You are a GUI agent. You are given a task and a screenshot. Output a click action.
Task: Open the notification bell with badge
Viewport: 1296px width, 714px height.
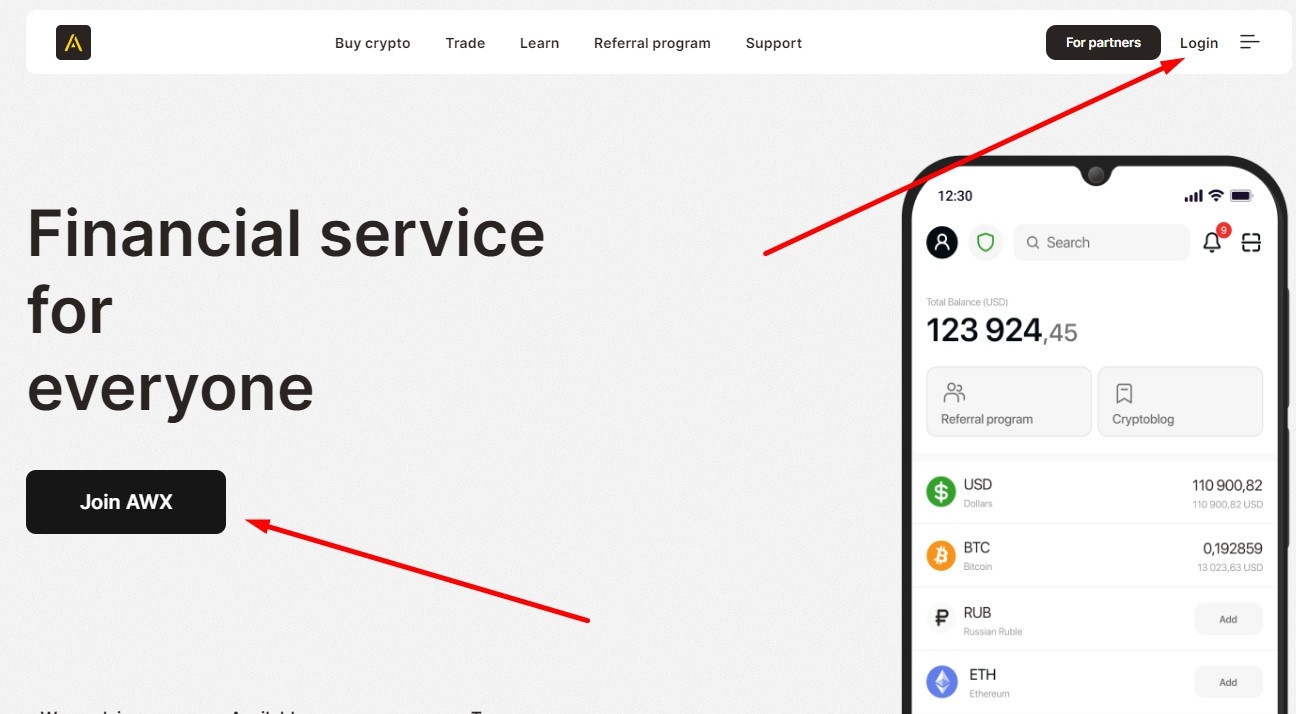click(x=1212, y=242)
